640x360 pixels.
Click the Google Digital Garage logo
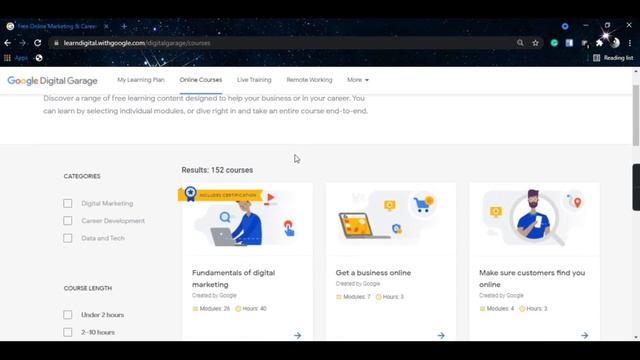(52, 81)
